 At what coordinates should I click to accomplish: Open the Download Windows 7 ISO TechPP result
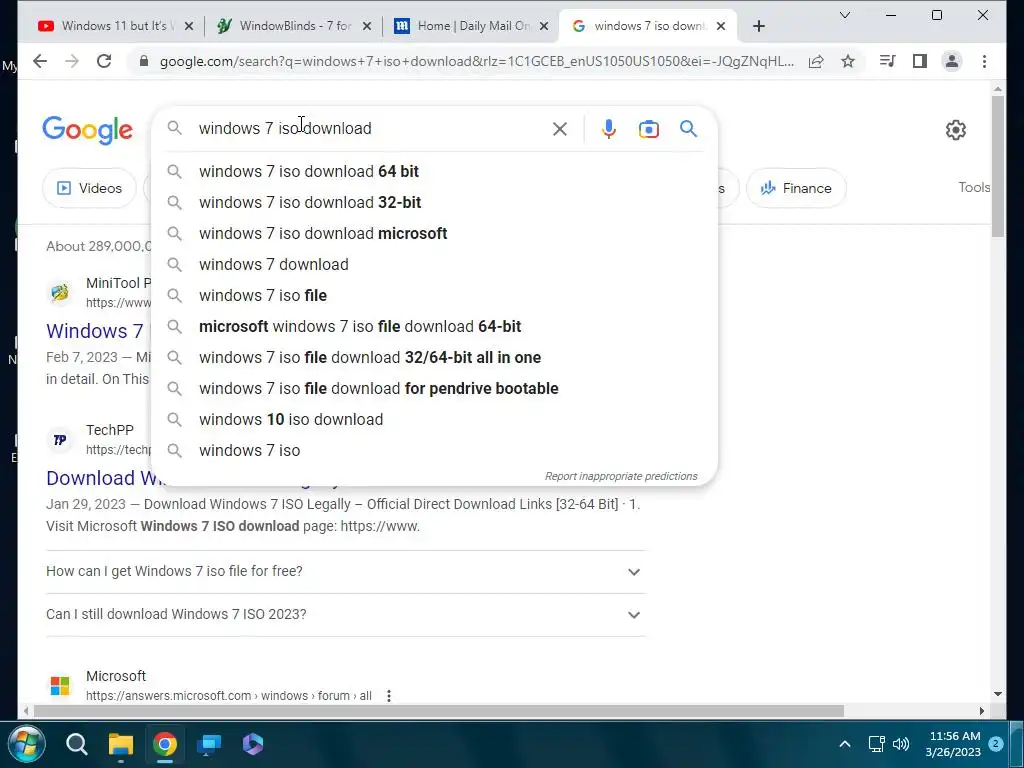click(x=104, y=478)
